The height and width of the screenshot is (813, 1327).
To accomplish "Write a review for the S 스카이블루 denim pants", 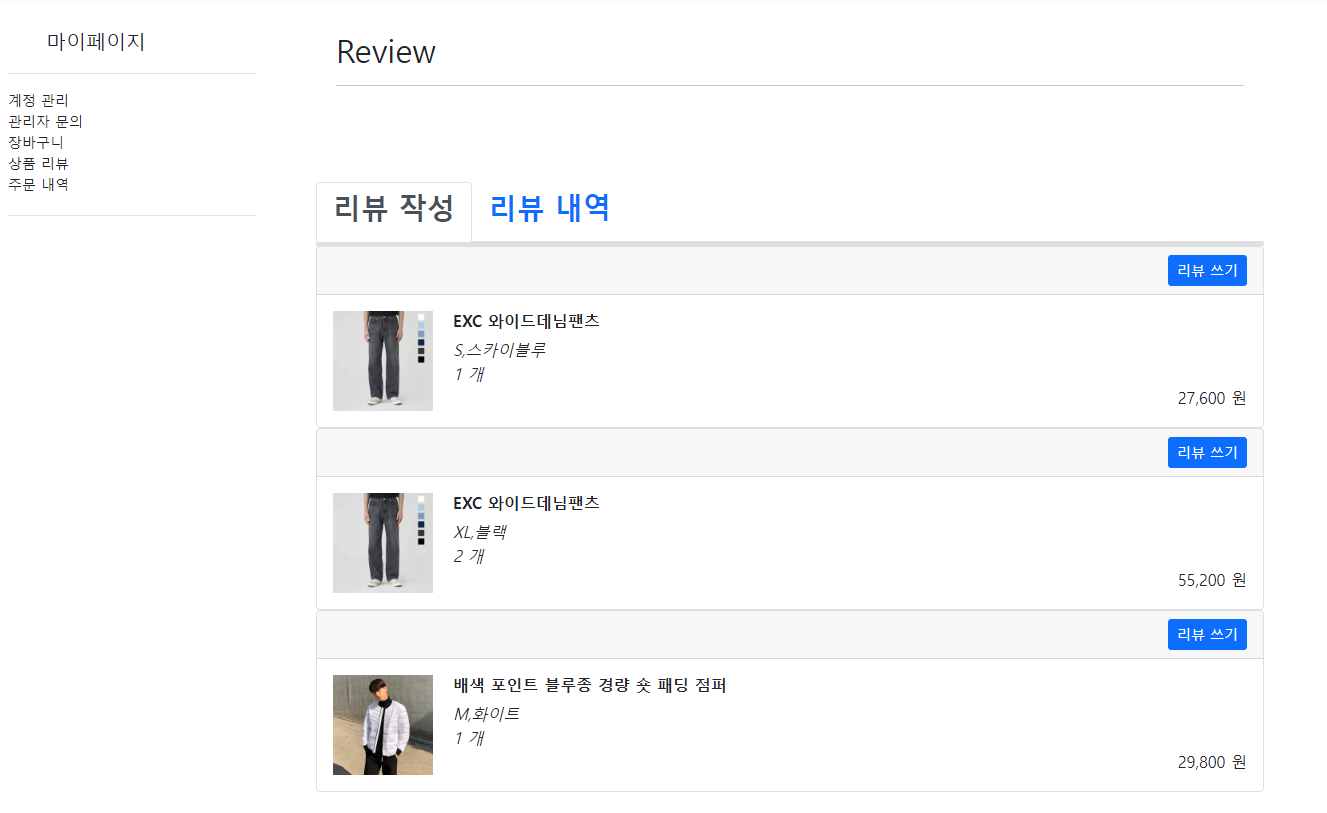I will (x=1207, y=270).
